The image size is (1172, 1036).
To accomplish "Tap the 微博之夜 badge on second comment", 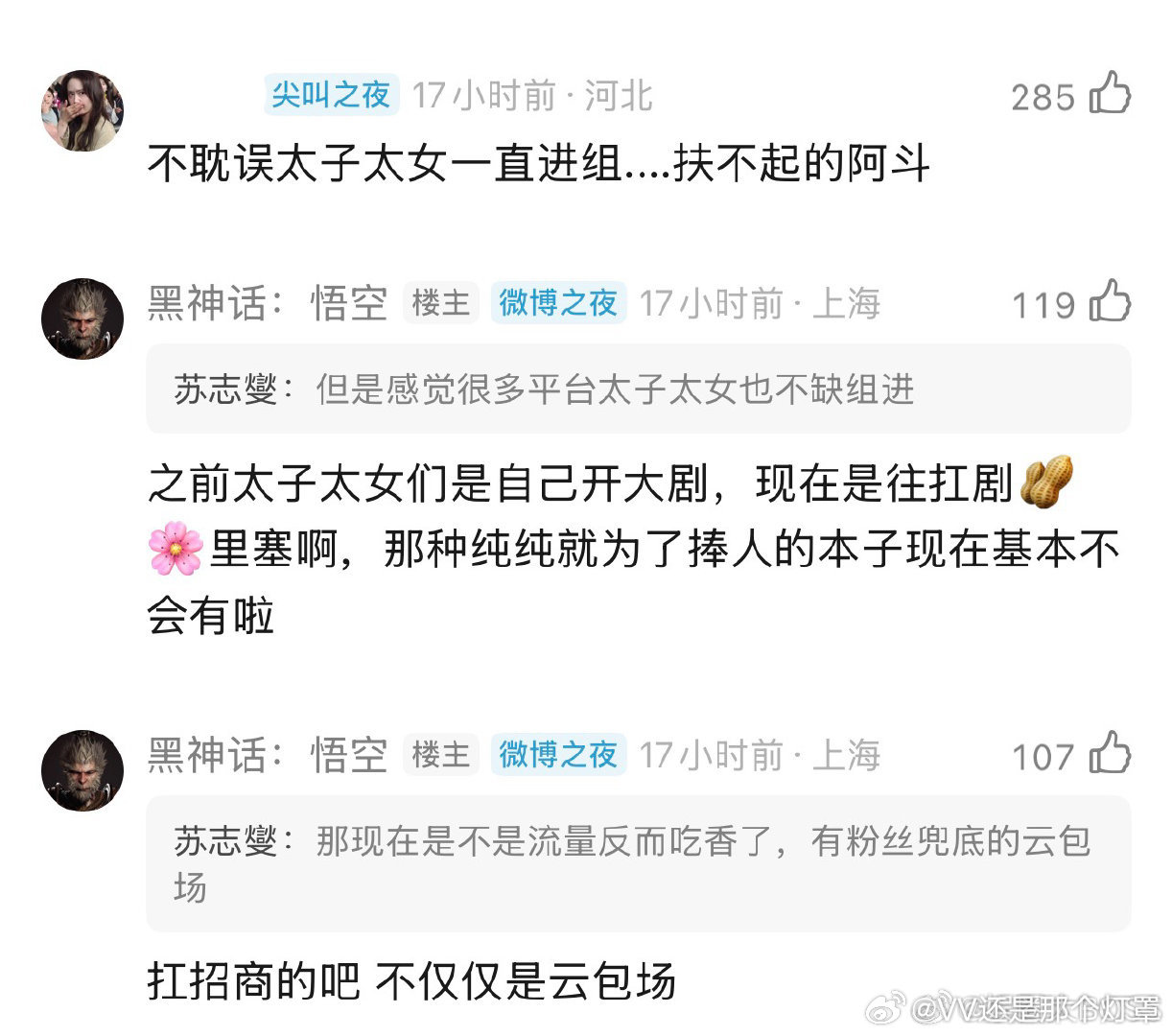I will tap(558, 303).
